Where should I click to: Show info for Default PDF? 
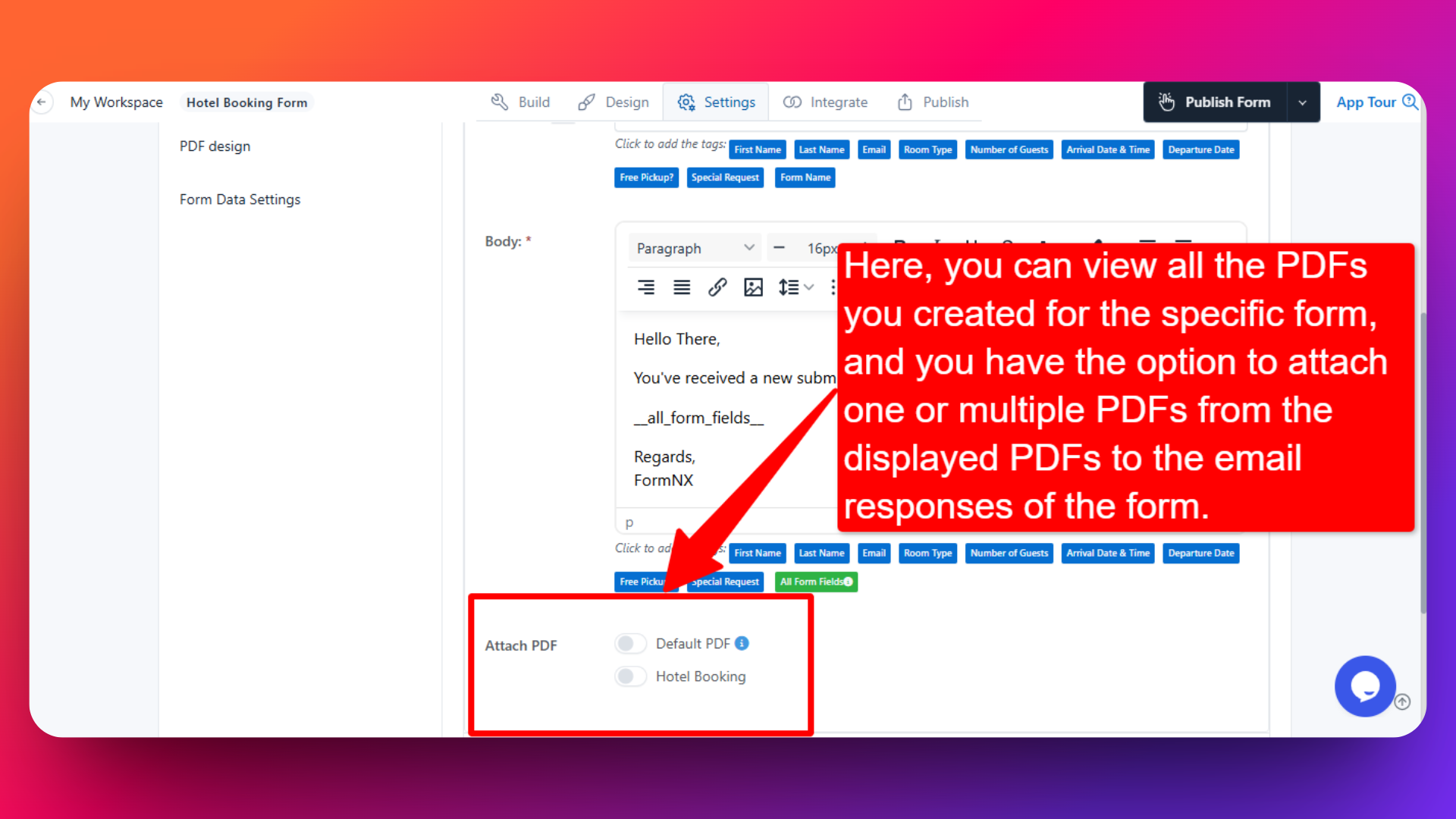click(742, 643)
